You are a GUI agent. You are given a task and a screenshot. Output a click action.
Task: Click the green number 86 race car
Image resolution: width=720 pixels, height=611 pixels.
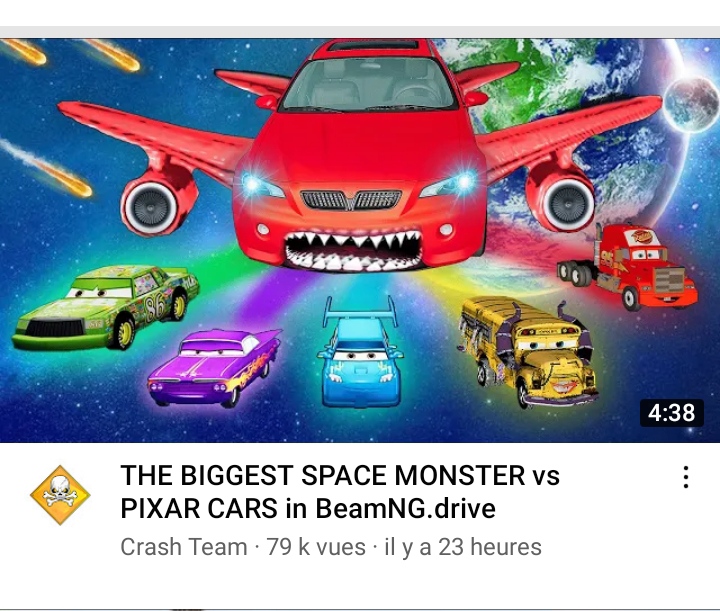click(x=106, y=308)
